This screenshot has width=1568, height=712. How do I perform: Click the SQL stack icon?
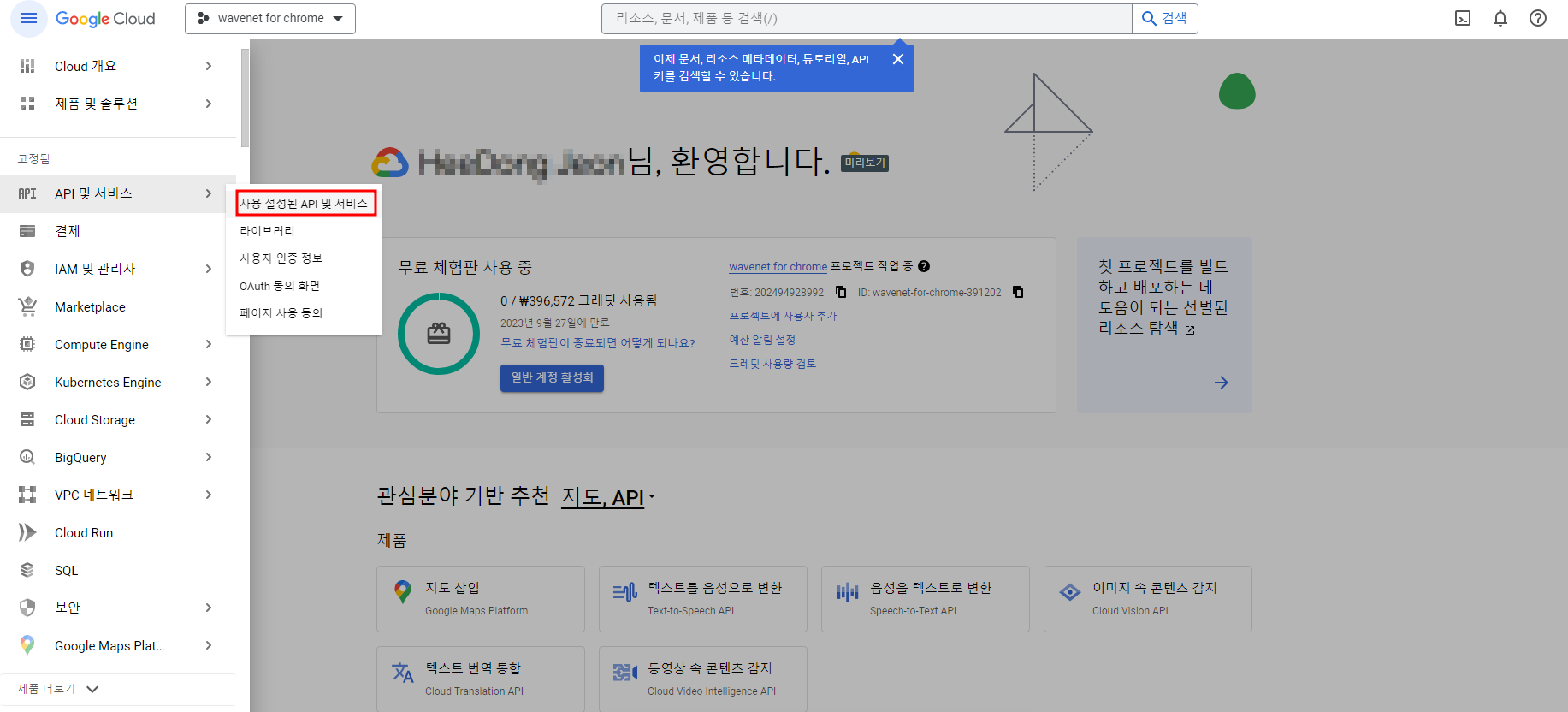(27, 570)
